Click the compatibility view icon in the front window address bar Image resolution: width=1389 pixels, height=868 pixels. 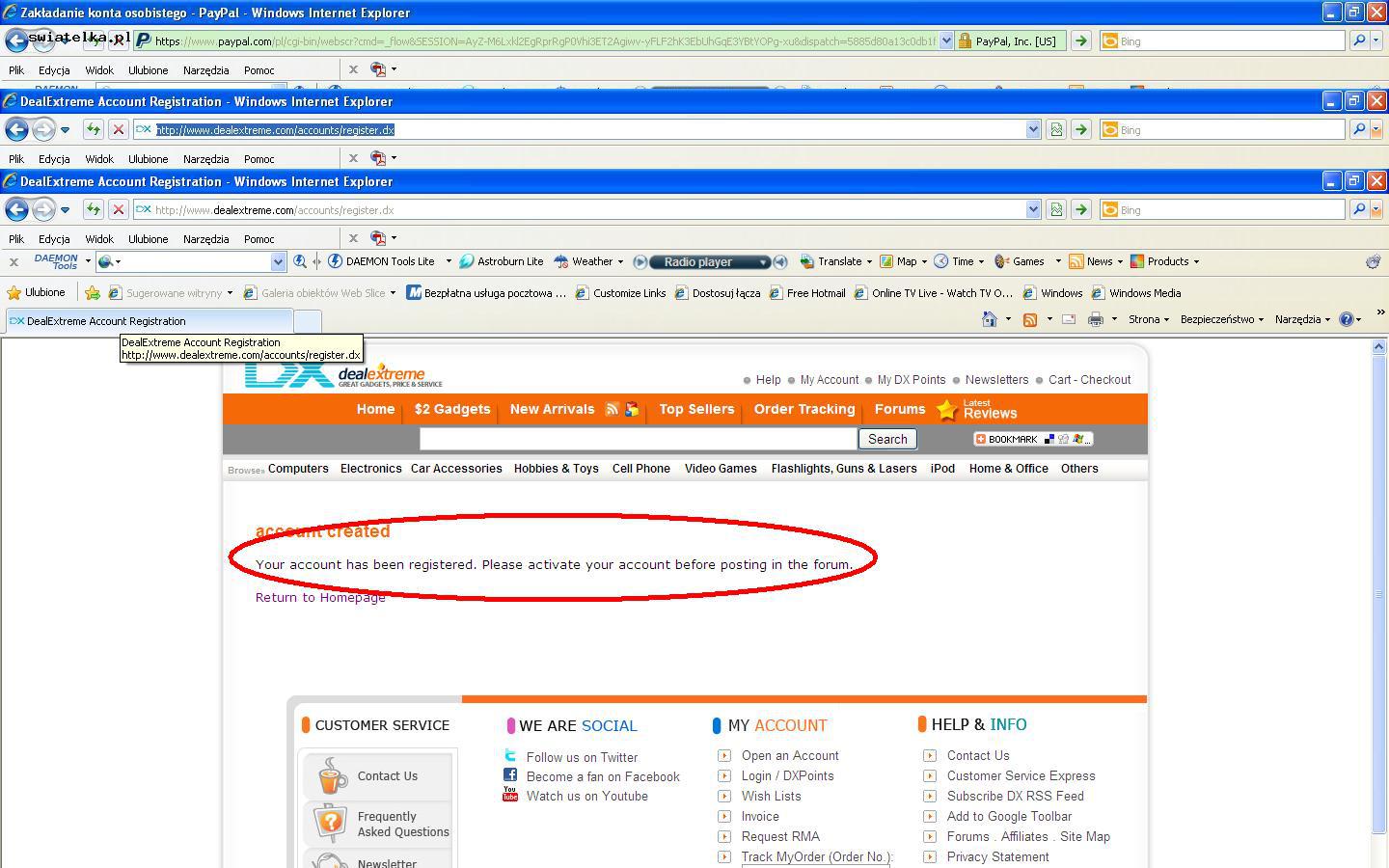click(x=1056, y=209)
